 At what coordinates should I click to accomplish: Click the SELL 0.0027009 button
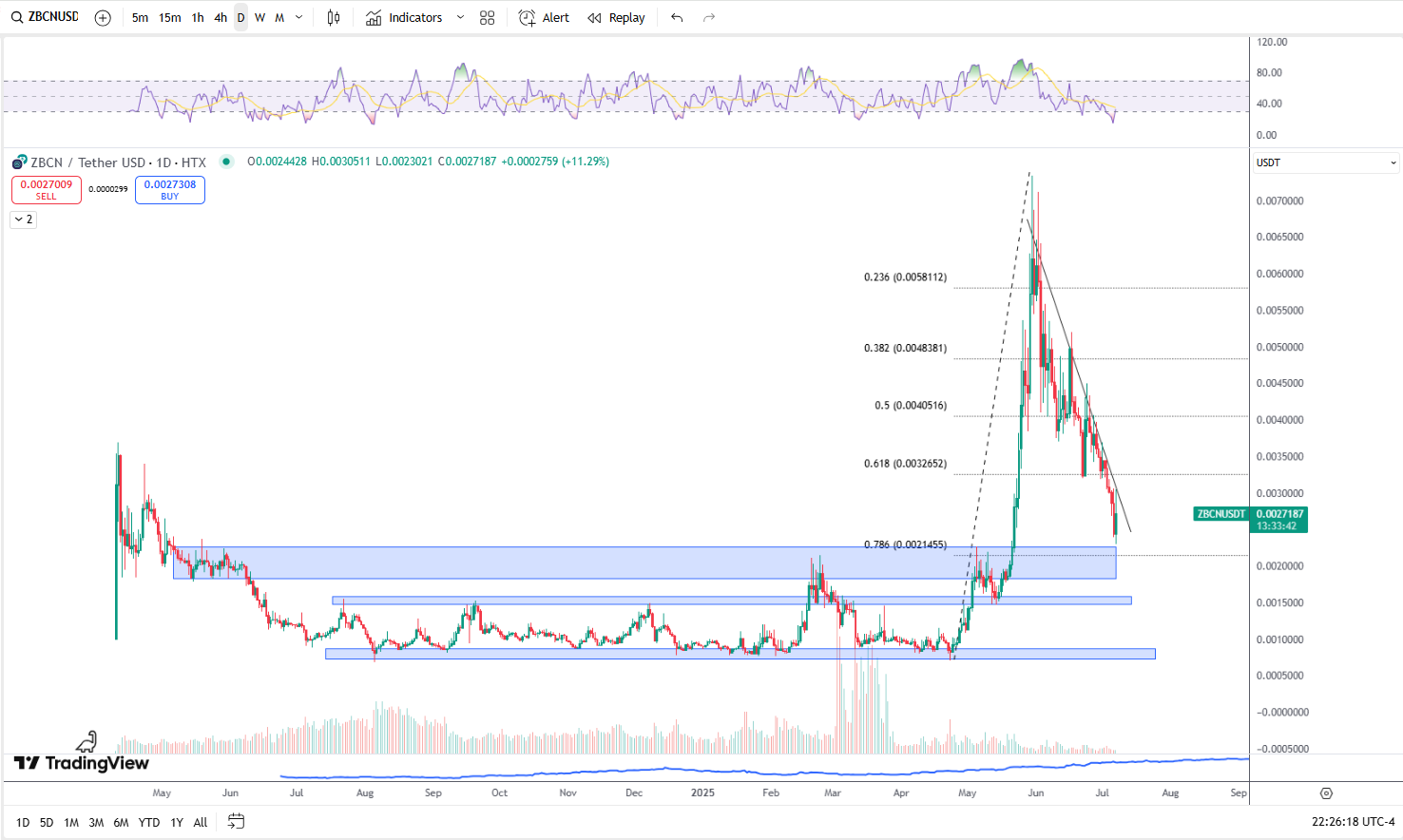click(47, 190)
